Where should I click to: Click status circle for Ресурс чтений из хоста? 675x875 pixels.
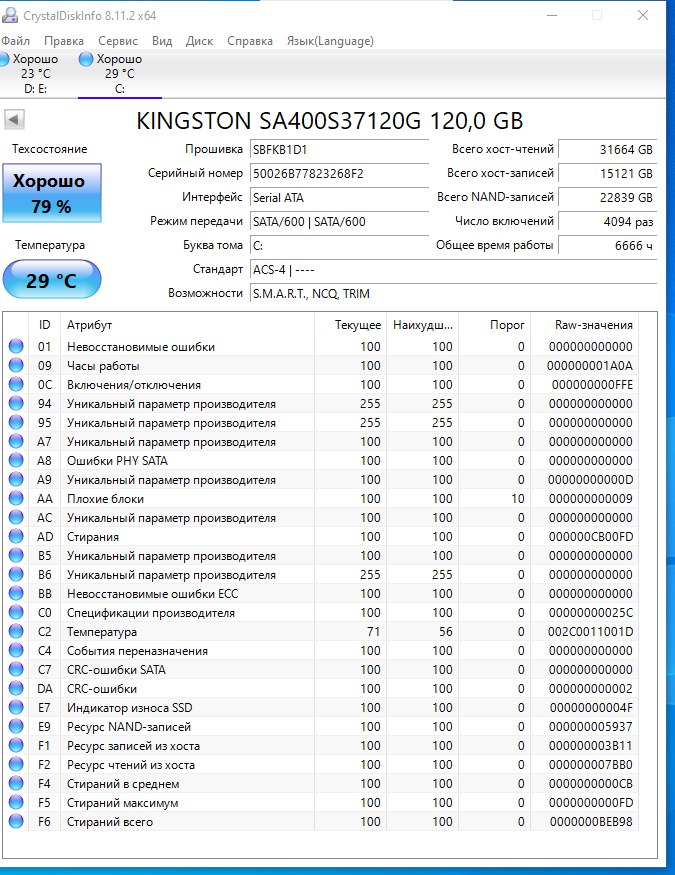point(16,764)
